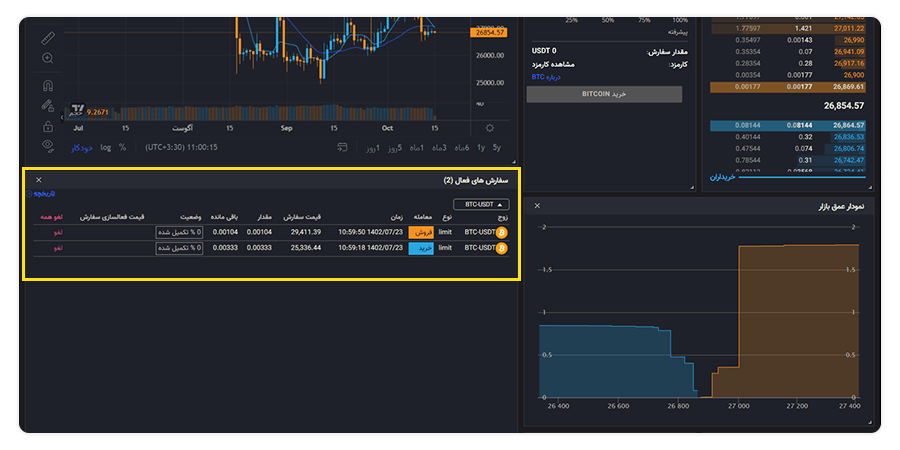The image size is (900, 450).
Task: Collapse the chart left toolbar arrow
Action: tap(62, 117)
